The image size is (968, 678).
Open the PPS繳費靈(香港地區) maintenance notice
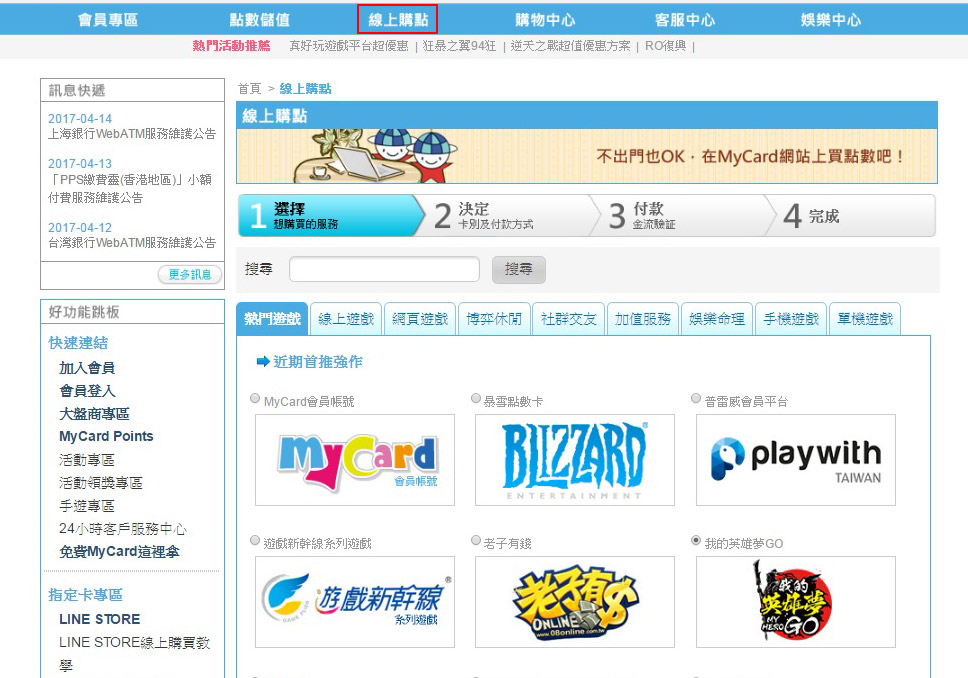click(130, 188)
